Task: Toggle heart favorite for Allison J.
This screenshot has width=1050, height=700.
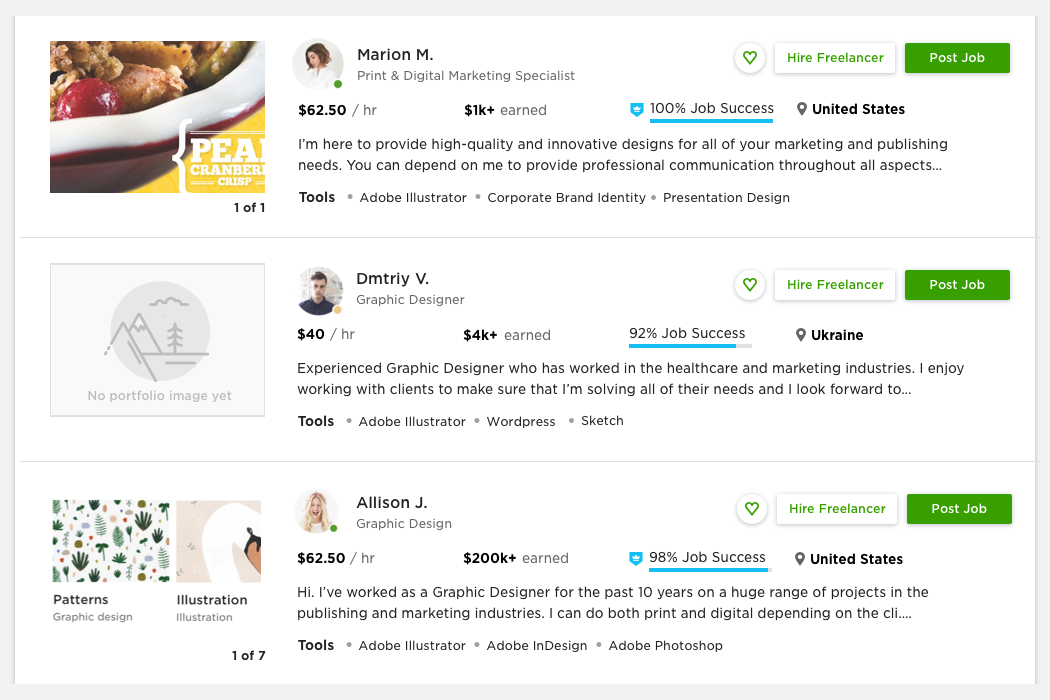Action: [752, 509]
